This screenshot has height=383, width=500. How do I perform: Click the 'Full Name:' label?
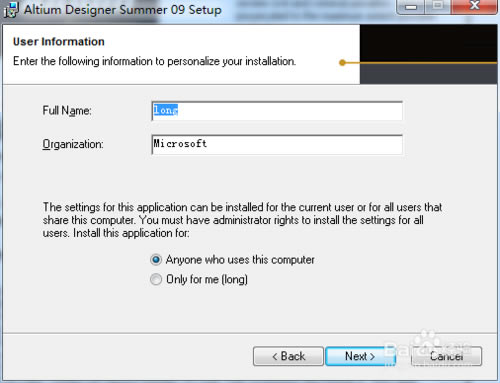(x=67, y=111)
